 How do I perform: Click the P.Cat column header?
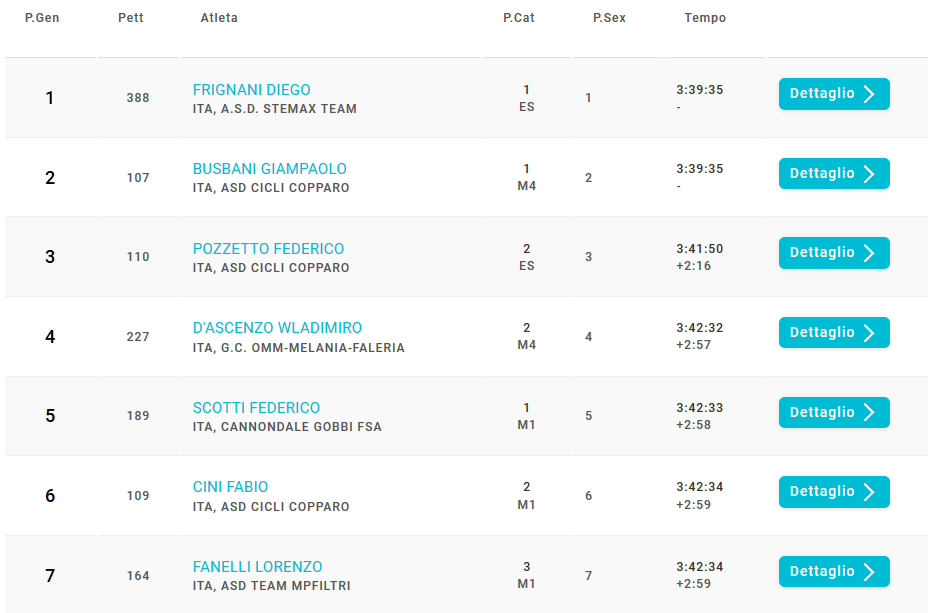519,18
